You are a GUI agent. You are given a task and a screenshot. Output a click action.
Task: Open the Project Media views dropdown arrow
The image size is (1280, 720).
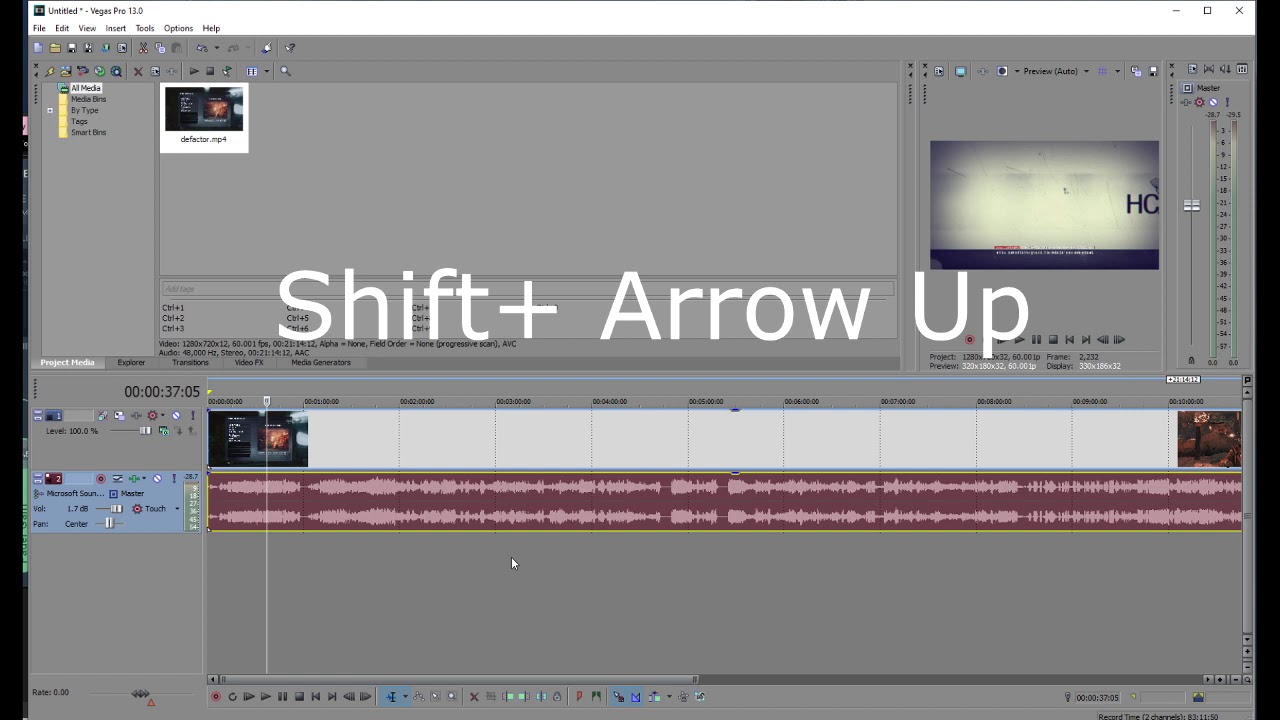click(x=266, y=71)
